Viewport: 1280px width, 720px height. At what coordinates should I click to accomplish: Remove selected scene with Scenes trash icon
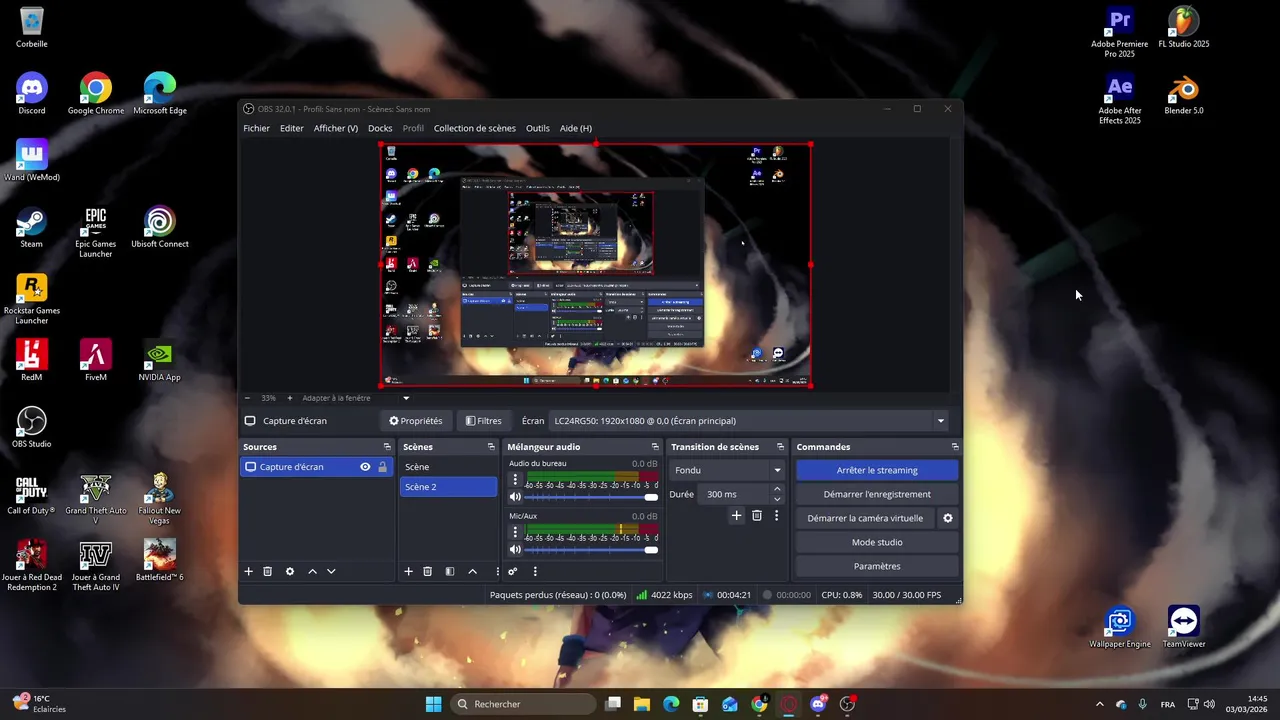pyautogui.click(x=427, y=571)
